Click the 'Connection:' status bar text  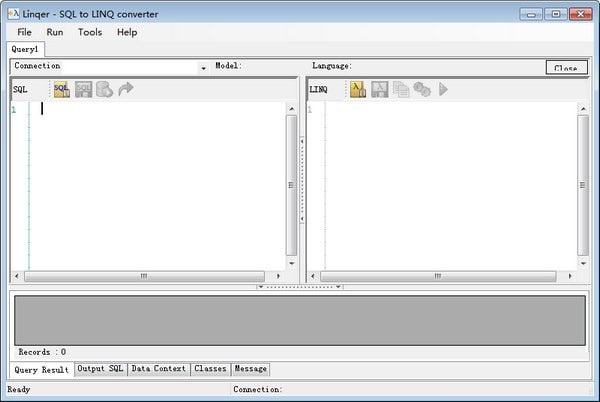(x=258, y=390)
